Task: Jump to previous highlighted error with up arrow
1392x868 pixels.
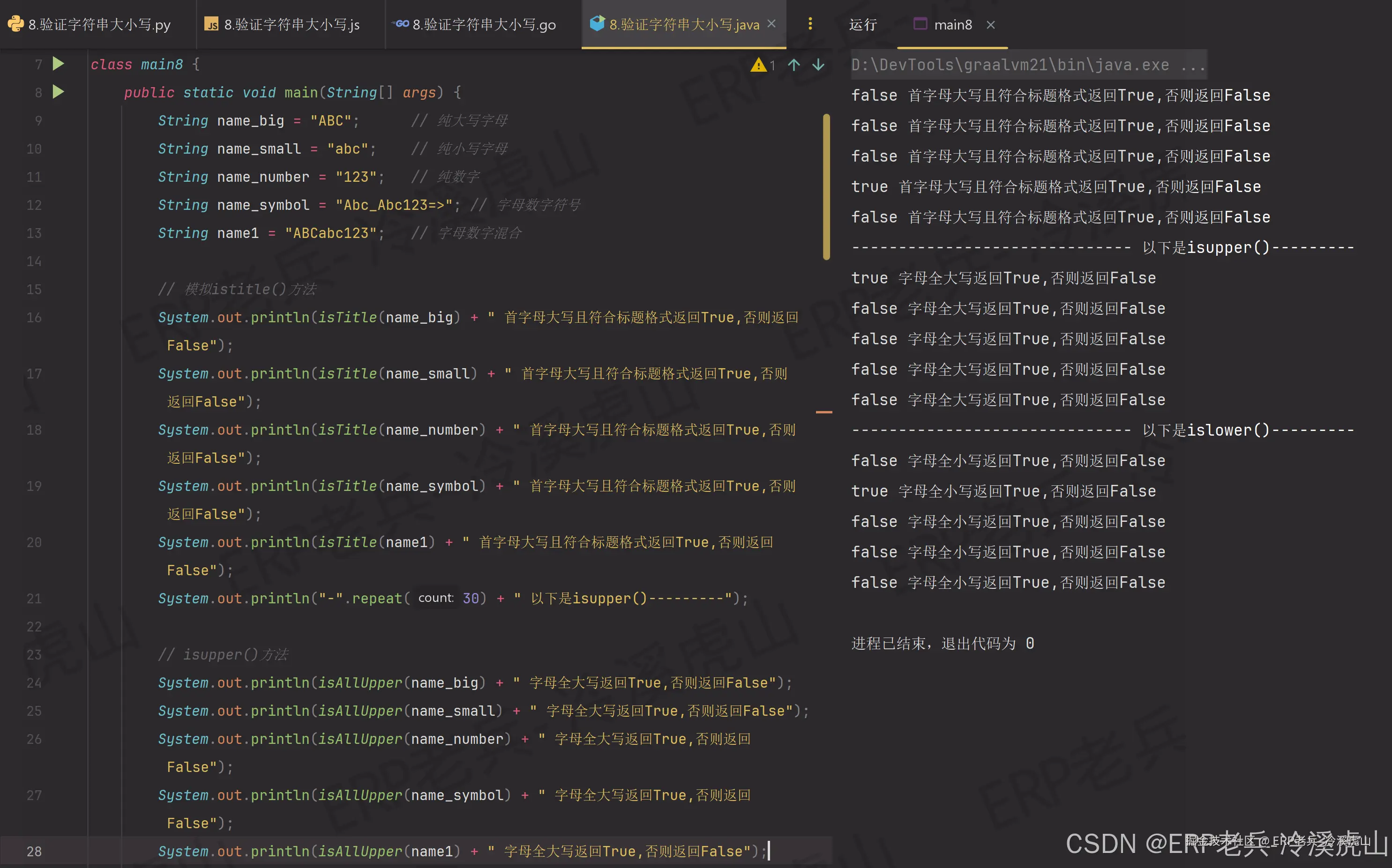Action: [x=793, y=65]
